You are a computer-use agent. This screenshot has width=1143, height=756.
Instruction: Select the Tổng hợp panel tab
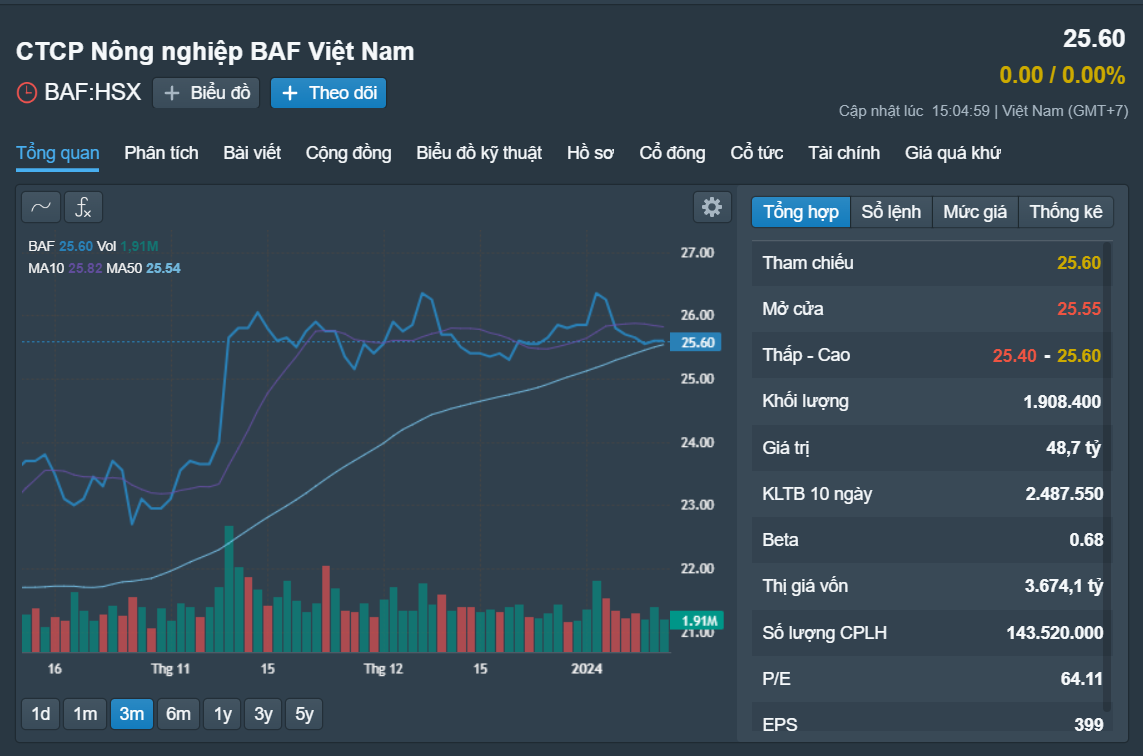pos(800,212)
